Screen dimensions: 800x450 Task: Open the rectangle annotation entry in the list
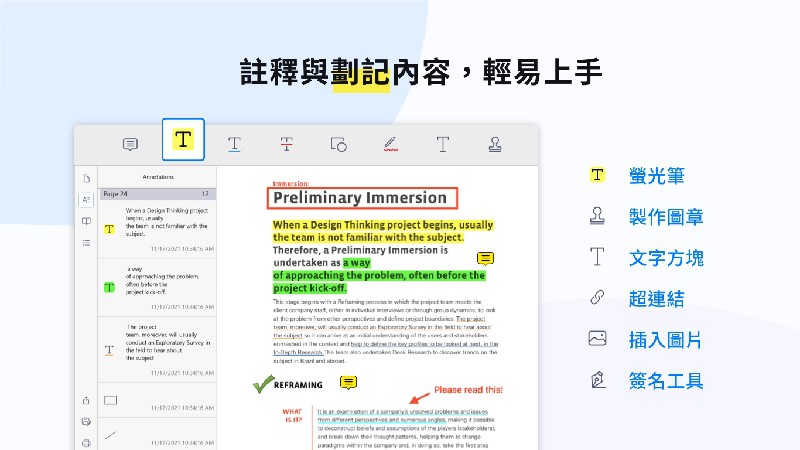pos(158,402)
